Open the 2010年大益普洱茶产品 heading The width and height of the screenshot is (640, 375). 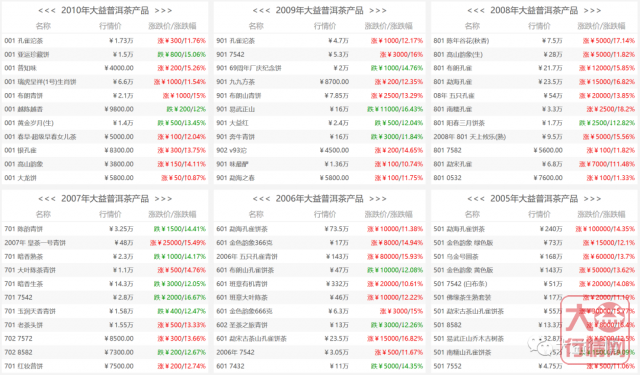[x=105, y=10]
